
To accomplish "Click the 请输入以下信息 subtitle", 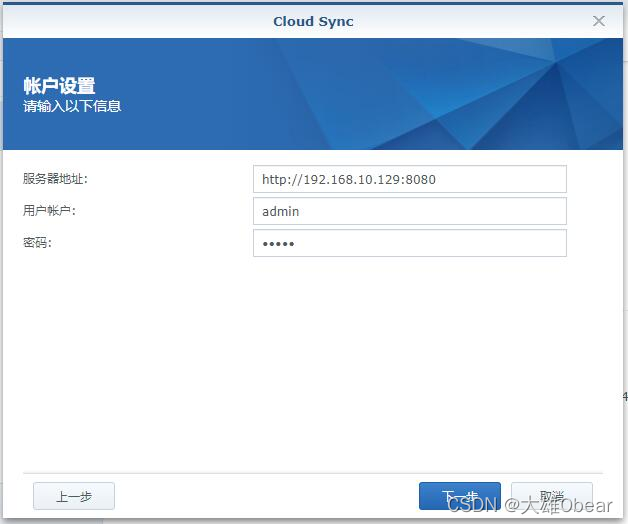I will [x=72, y=106].
